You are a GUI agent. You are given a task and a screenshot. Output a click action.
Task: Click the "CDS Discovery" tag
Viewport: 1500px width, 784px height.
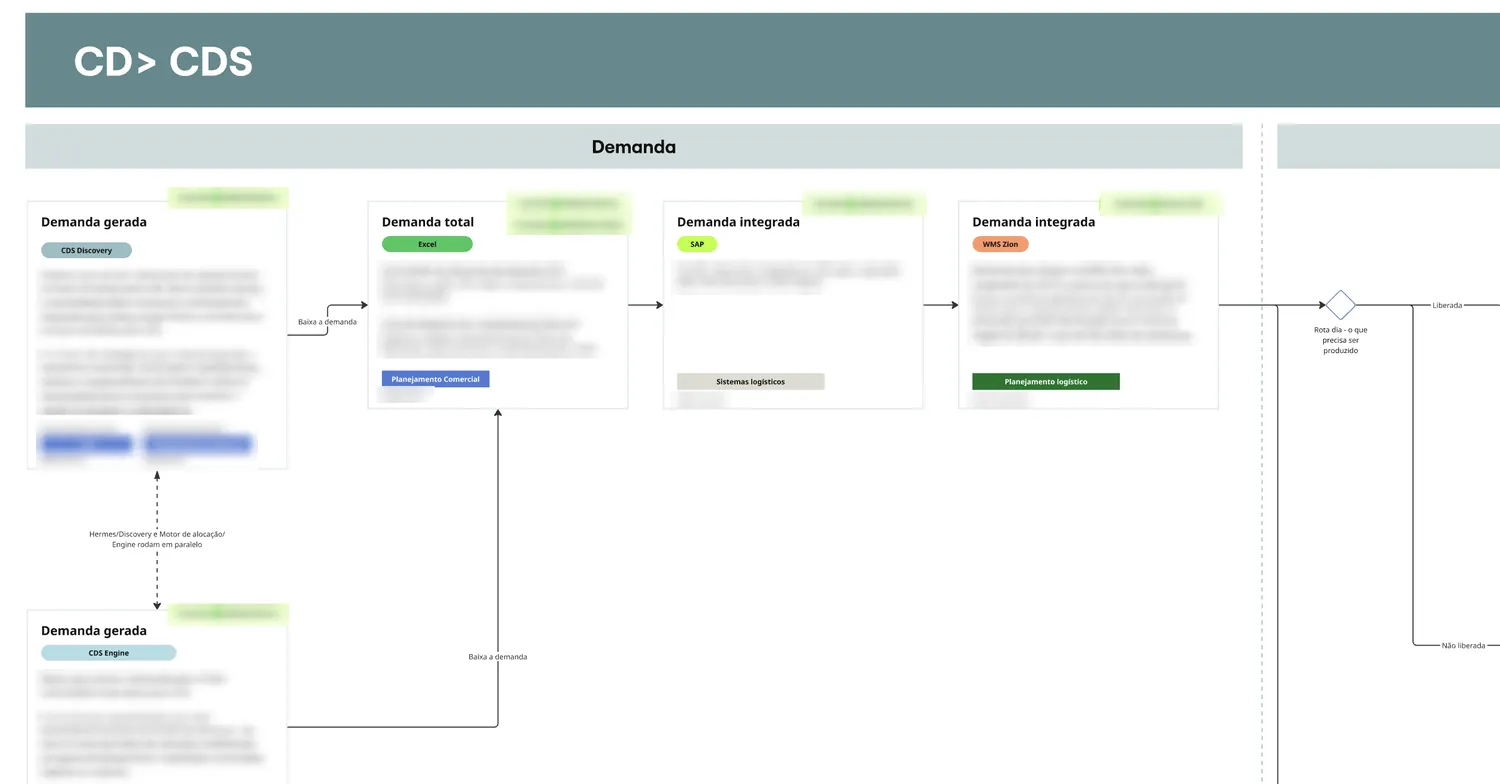pyautogui.click(x=86, y=250)
